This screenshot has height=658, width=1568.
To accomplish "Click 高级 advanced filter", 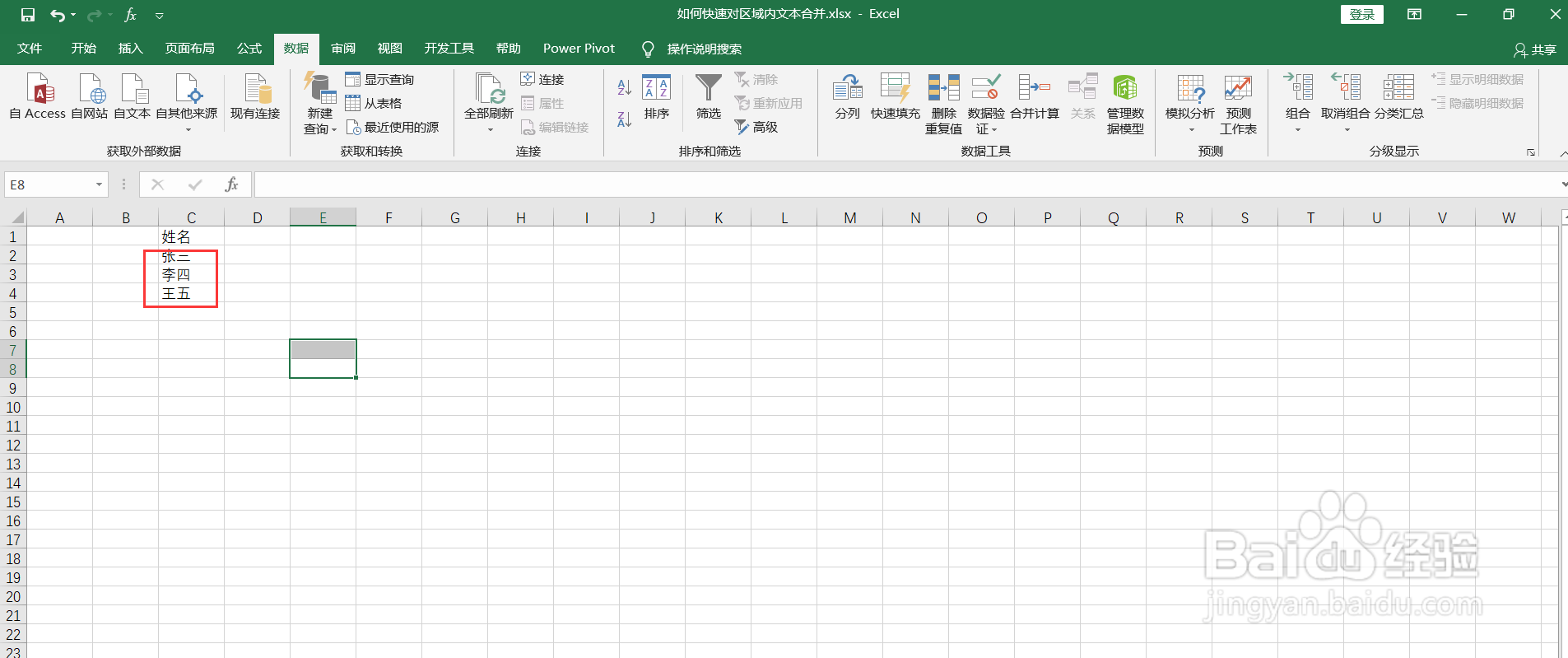I will [x=756, y=127].
